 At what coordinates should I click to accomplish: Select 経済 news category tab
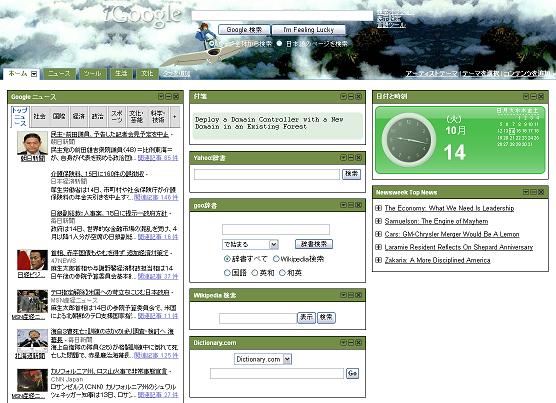click(79, 116)
